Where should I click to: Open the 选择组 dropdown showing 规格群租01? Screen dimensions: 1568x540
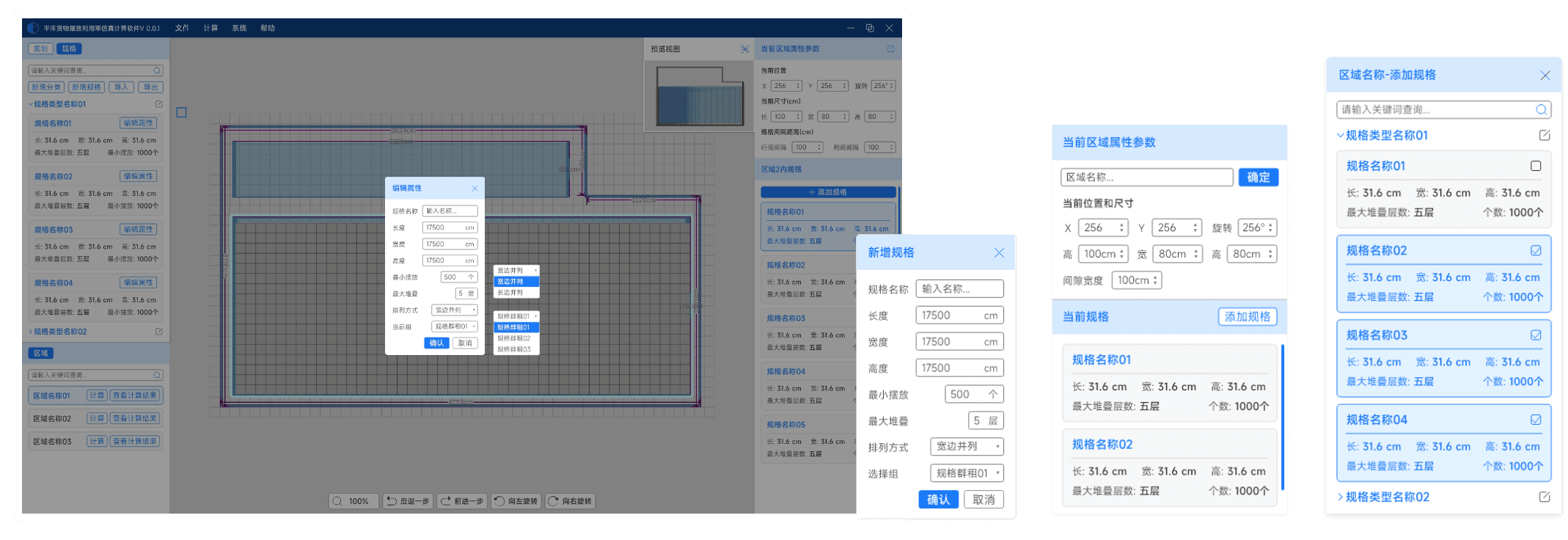(x=967, y=473)
